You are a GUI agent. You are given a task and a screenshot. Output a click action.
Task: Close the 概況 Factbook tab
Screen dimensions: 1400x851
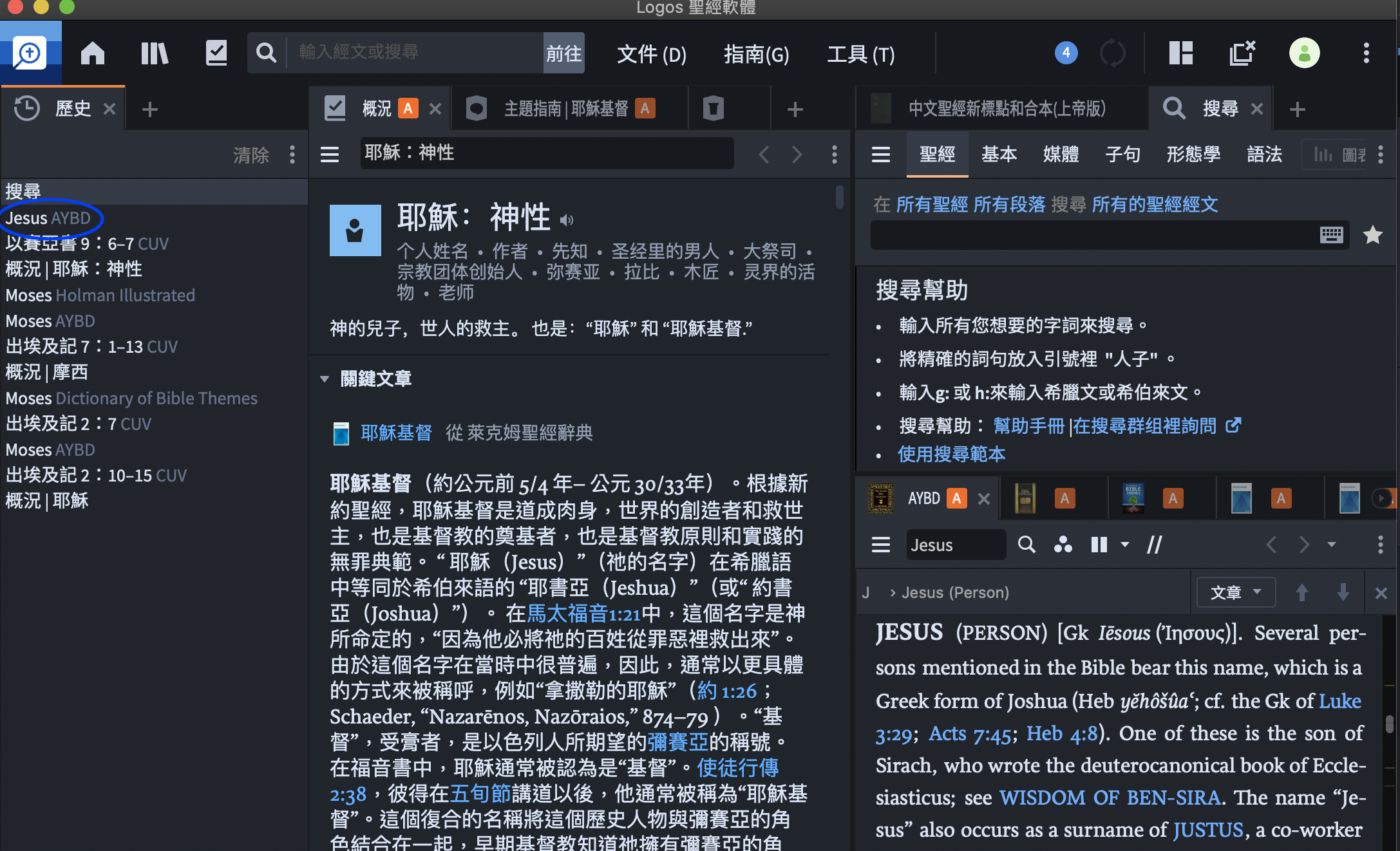pos(435,109)
